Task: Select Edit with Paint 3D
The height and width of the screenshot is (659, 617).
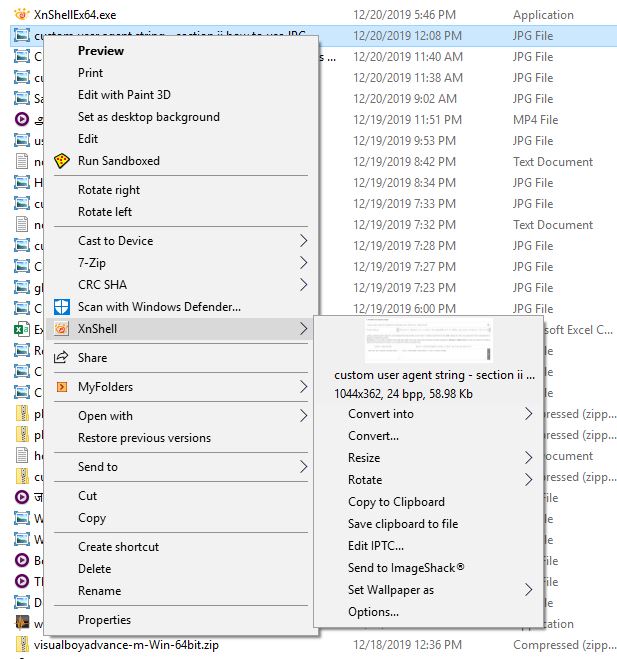Action: point(124,95)
